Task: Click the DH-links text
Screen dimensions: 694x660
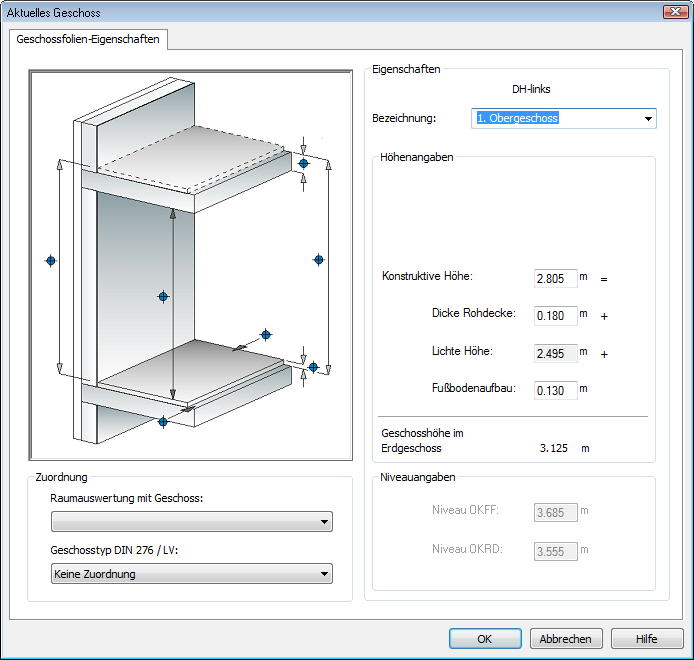Action: [x=531, y=89]
